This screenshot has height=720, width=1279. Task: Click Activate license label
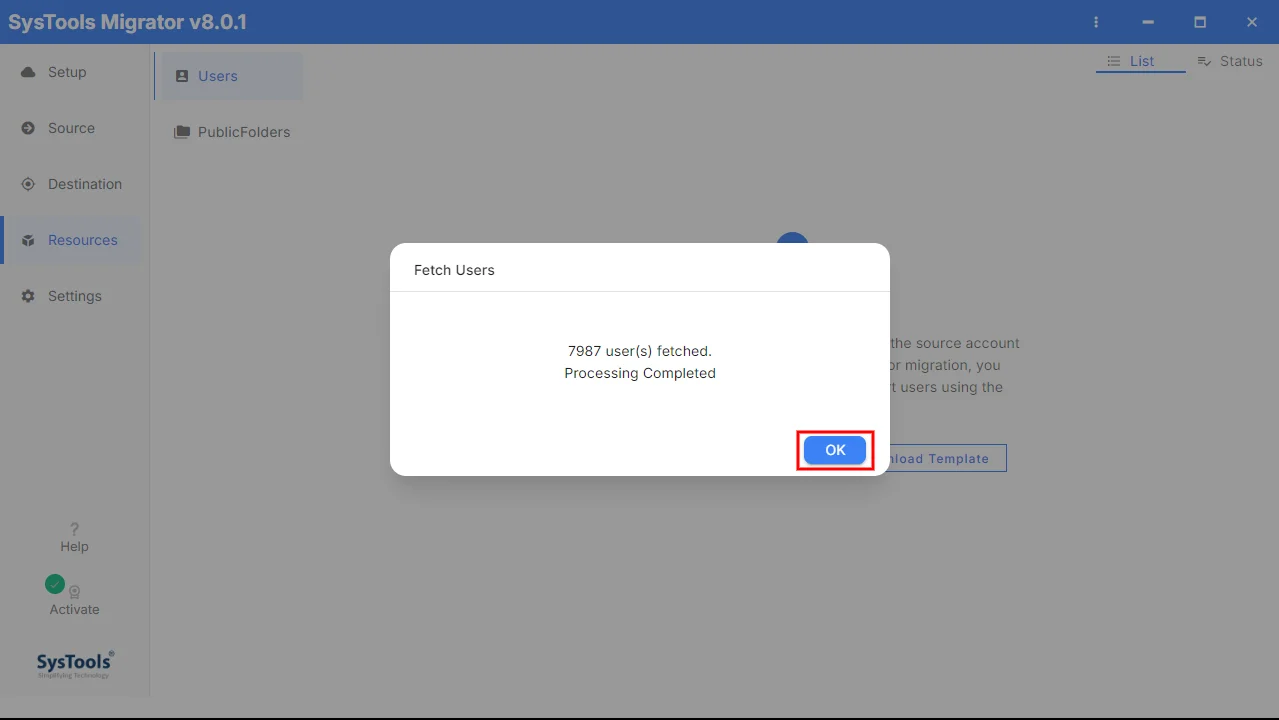coord(74,609)
